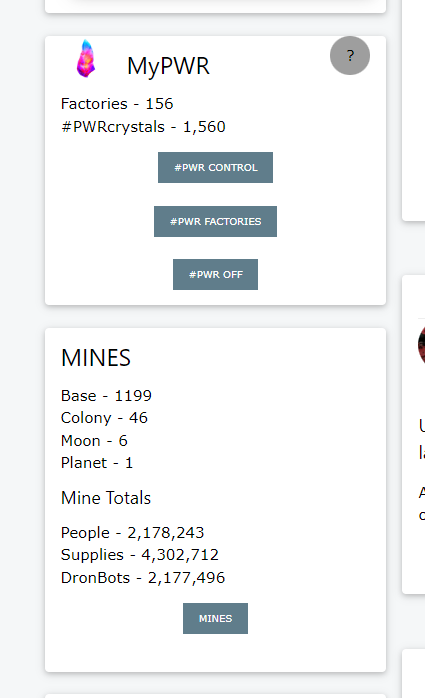
Task: Click the MyPWR card title
Action: click(x=168, y=66)
